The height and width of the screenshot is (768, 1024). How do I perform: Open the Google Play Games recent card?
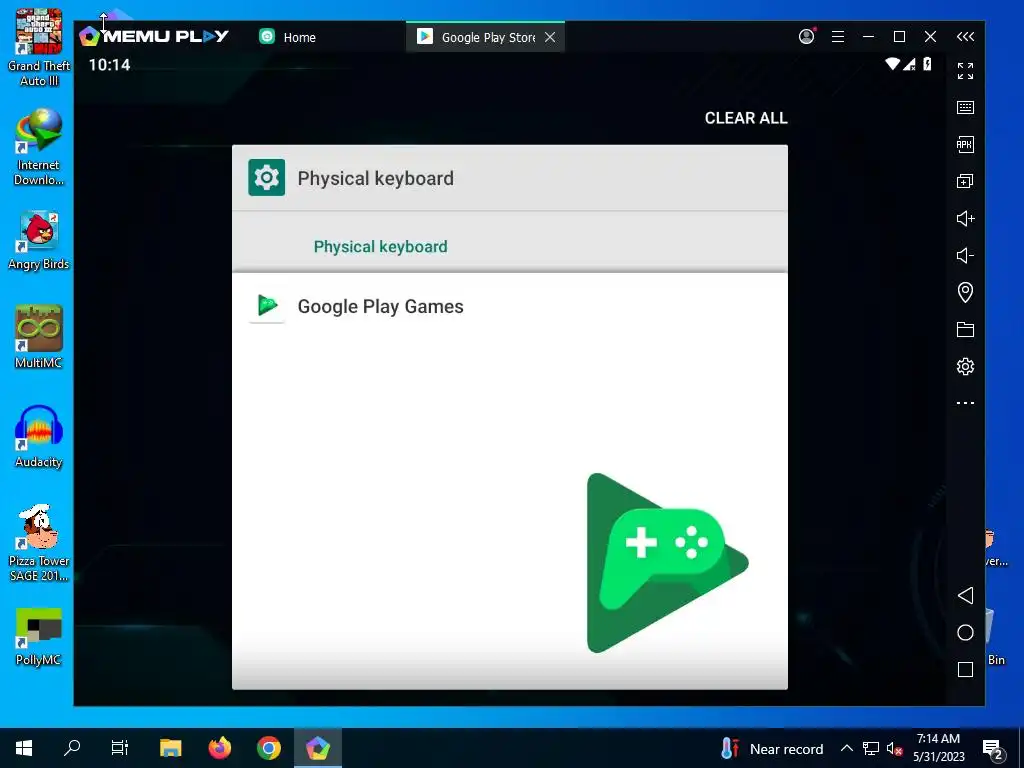[509, 481]
